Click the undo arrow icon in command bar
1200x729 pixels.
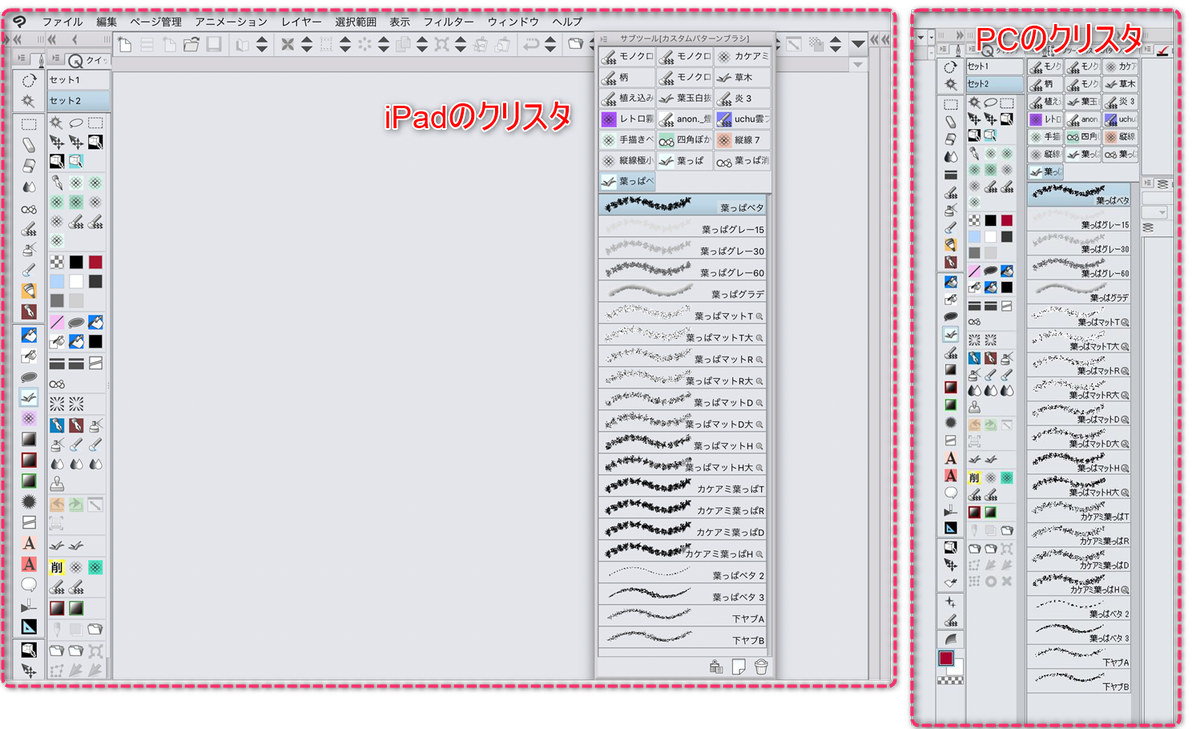click(x=531, y=44)
